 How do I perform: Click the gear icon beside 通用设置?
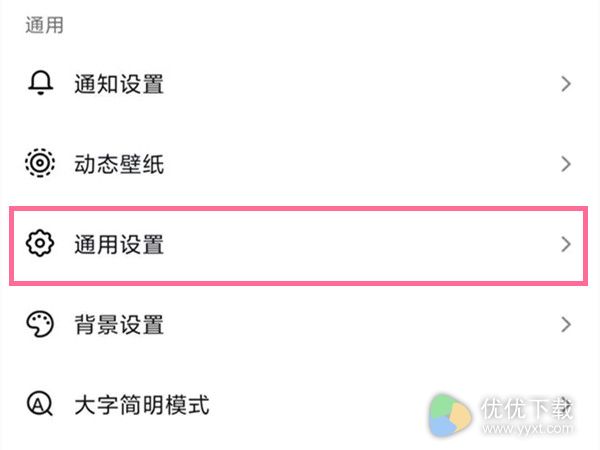[x=40, y=243]
